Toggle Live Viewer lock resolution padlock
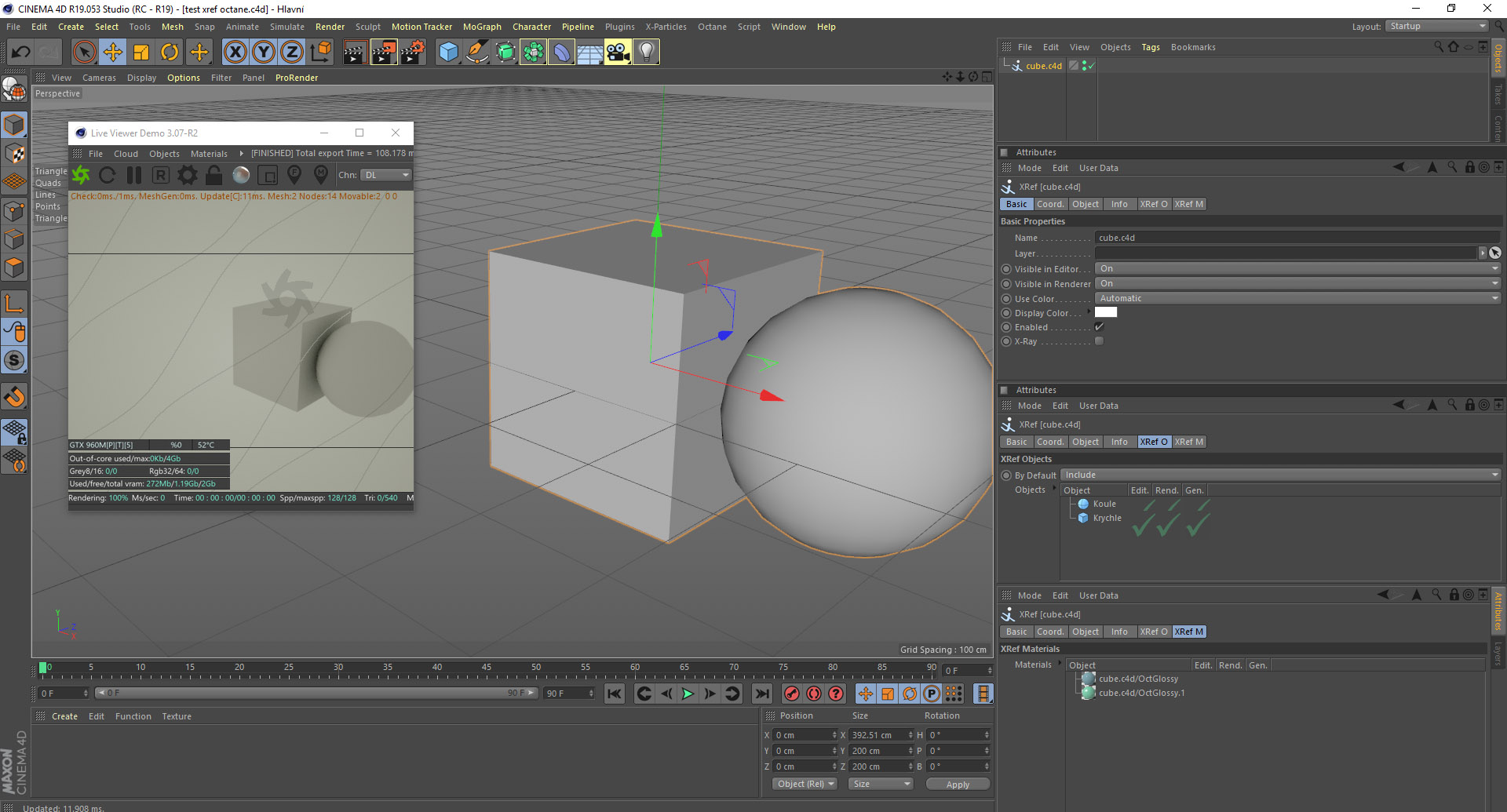Image resolution: width=1507 pixels, height=812 pixels. (213, 175)
